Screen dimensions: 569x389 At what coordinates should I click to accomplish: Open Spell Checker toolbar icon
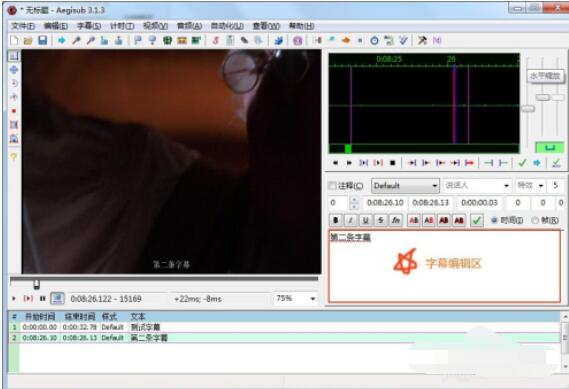(x=403, y=40)
